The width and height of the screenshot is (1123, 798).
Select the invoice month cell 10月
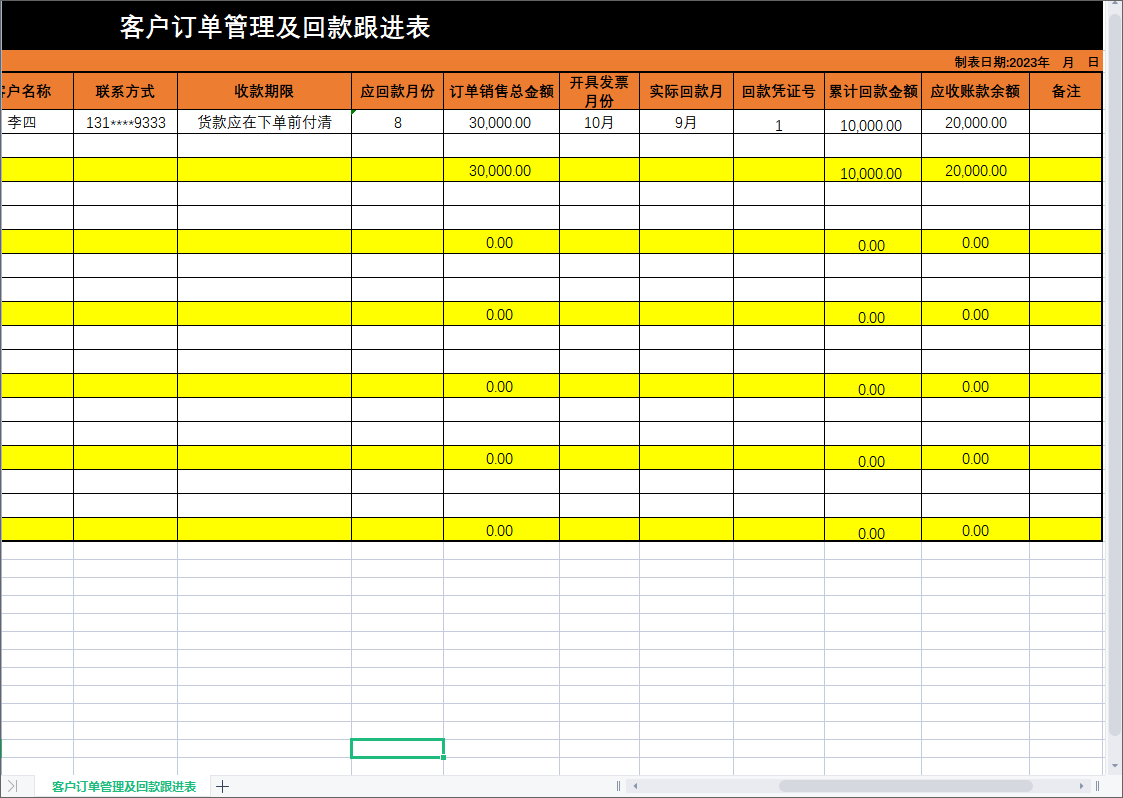coord(599,122)
